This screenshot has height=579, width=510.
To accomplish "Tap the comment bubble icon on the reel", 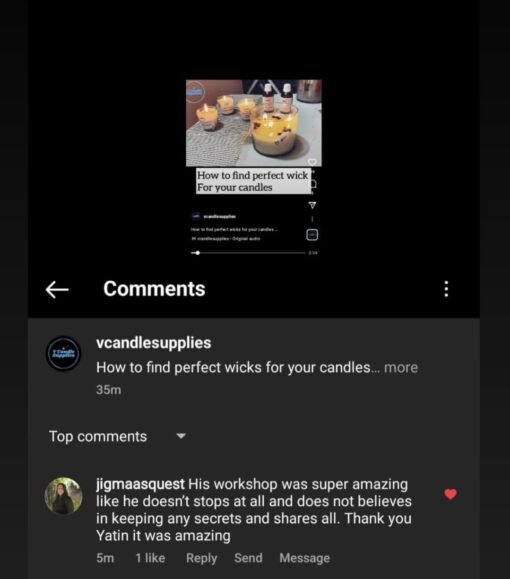I will (313, 184).
